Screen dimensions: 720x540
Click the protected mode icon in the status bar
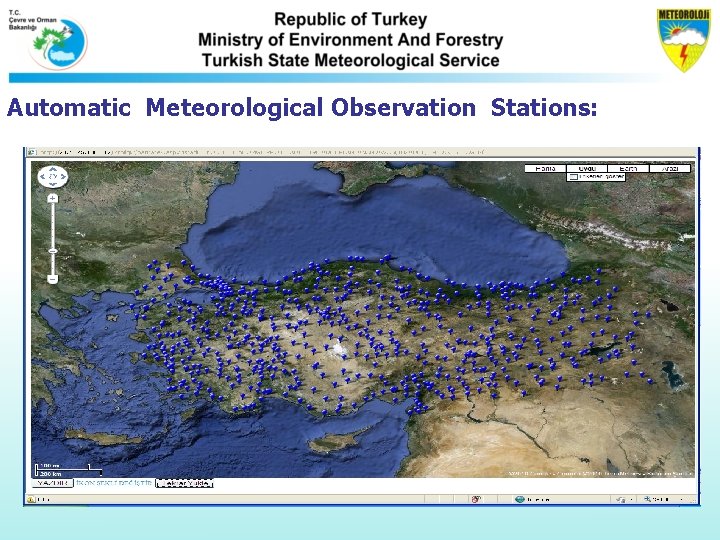(621, 499)
